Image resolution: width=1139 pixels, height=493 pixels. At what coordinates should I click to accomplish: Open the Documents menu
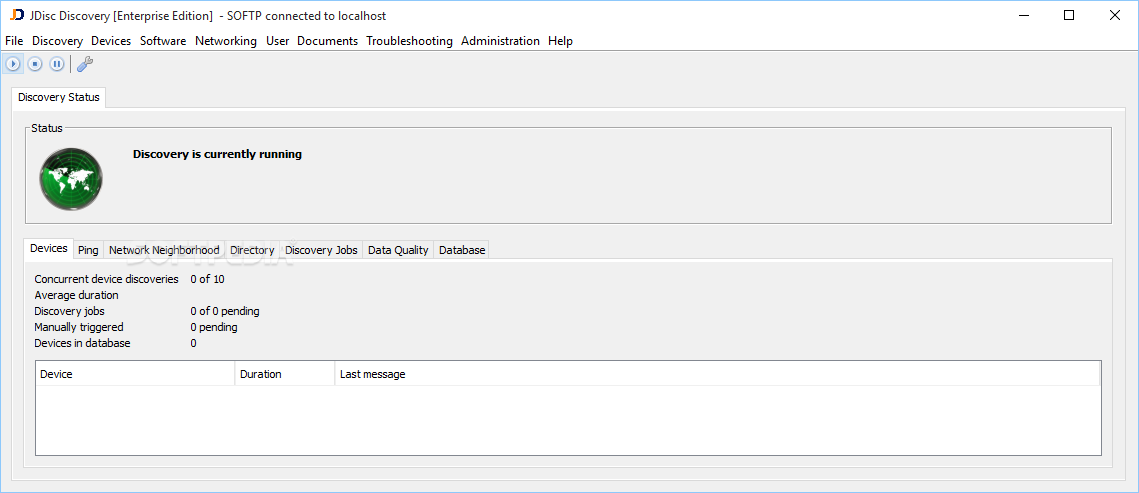tap(328, 41)
